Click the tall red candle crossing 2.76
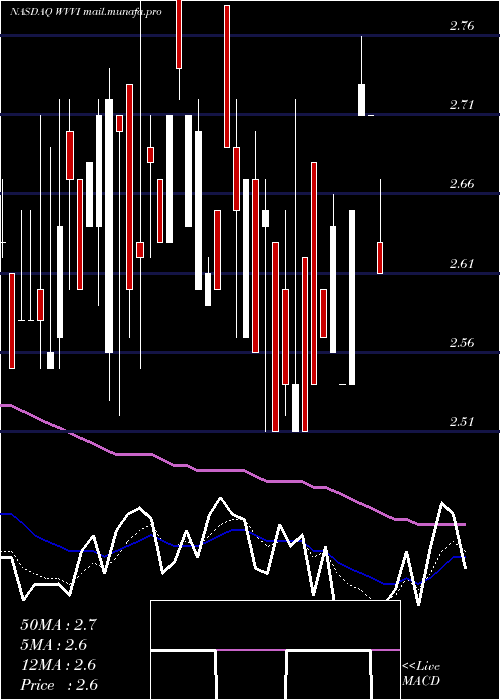Image resolution: width=500 pixels, height=700 pixels. 227,76
